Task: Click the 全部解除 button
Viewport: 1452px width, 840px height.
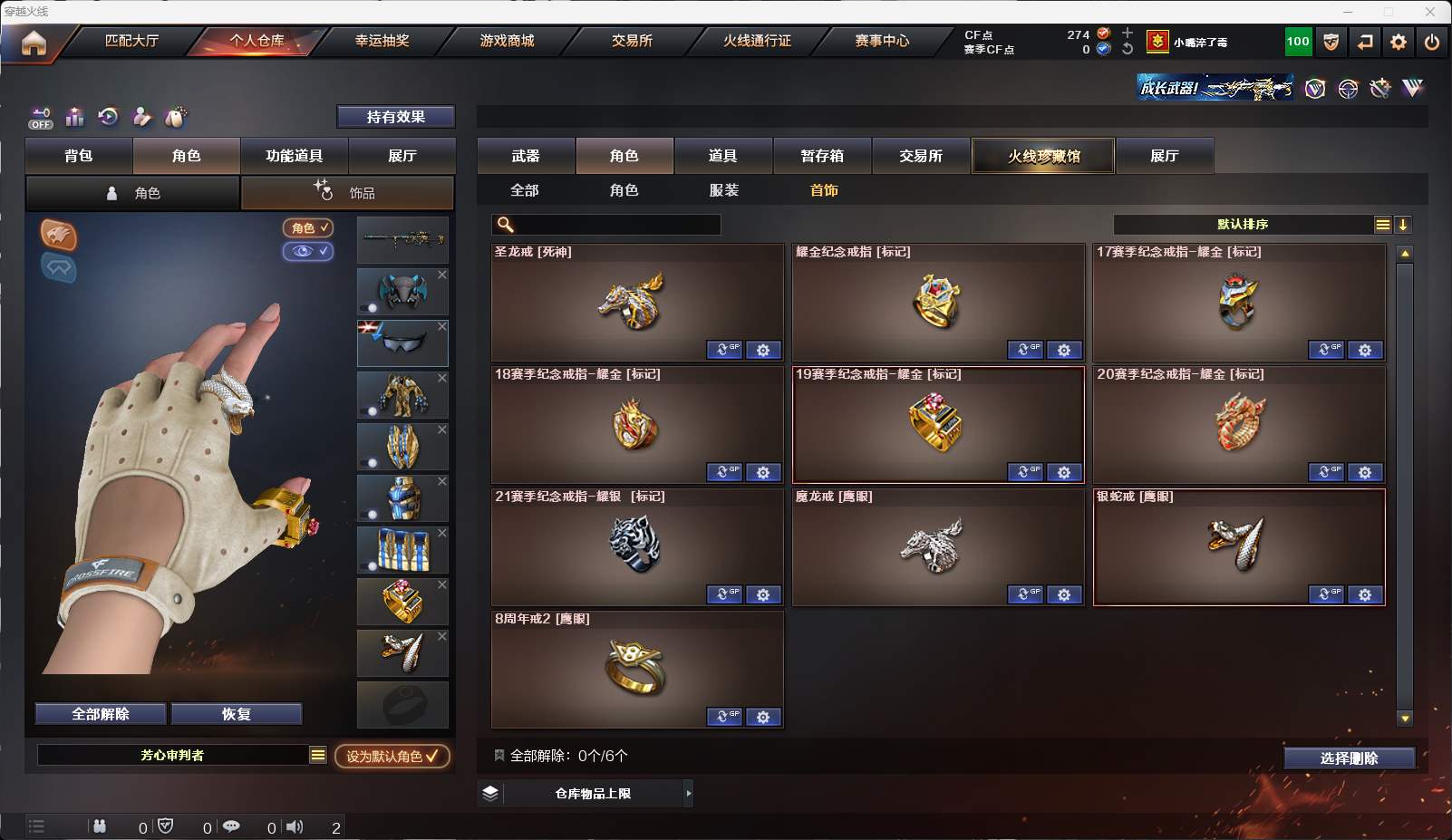Action: coord(101,714)
